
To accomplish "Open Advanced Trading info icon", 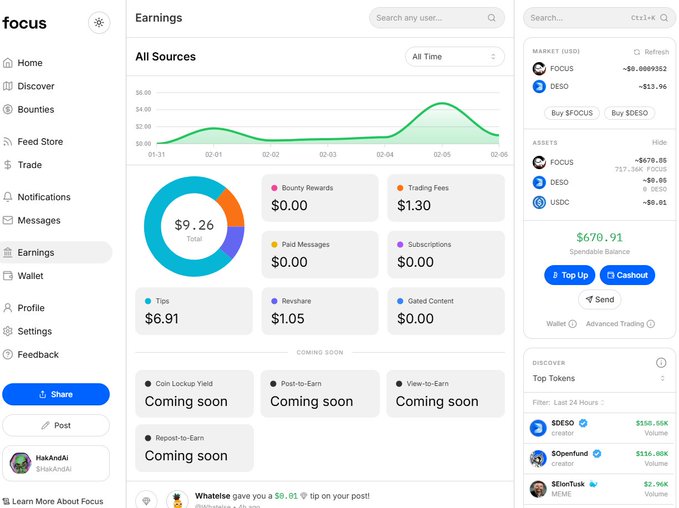I will click(x=650, y=324).
